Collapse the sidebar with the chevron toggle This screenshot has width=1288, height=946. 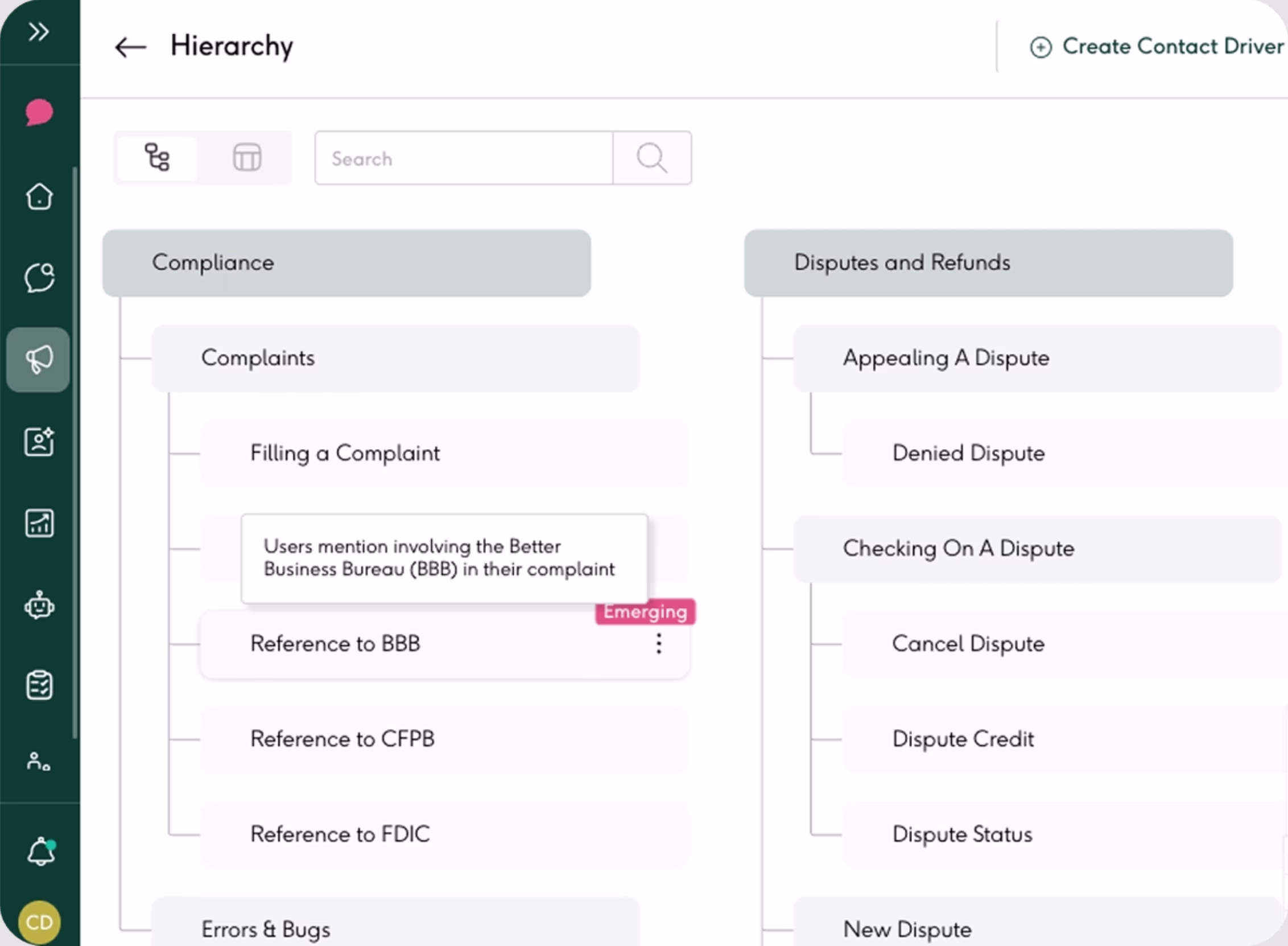(x=39, y=32)
